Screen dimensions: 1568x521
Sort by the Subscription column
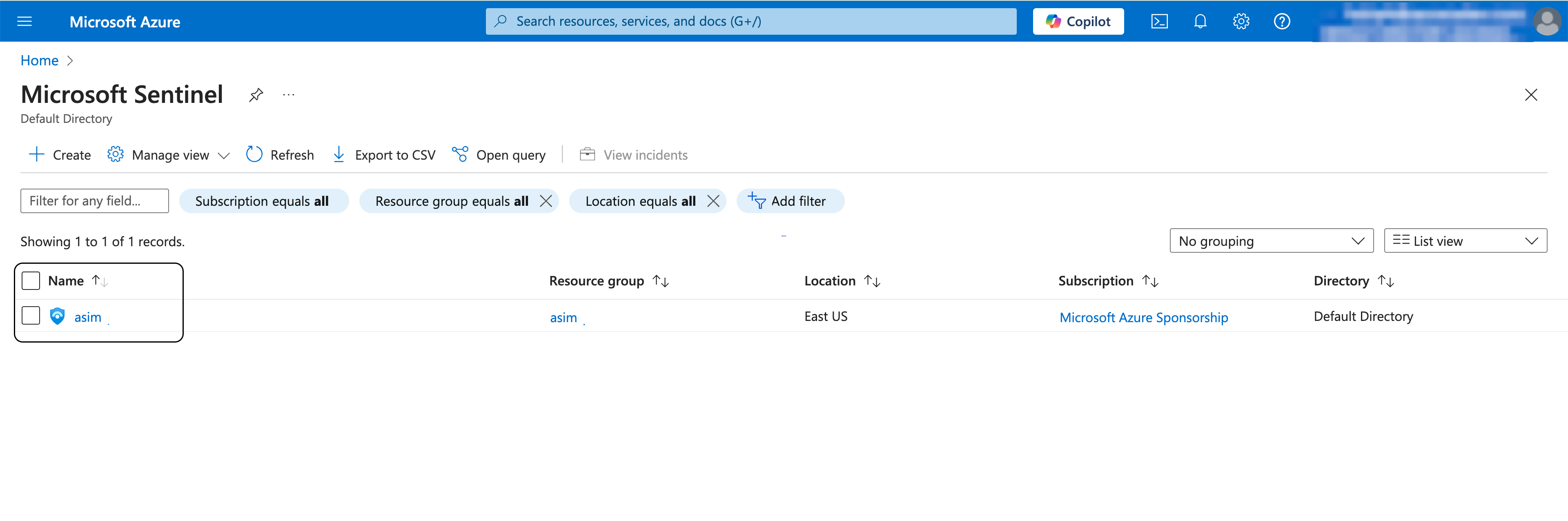point(1108,281)
